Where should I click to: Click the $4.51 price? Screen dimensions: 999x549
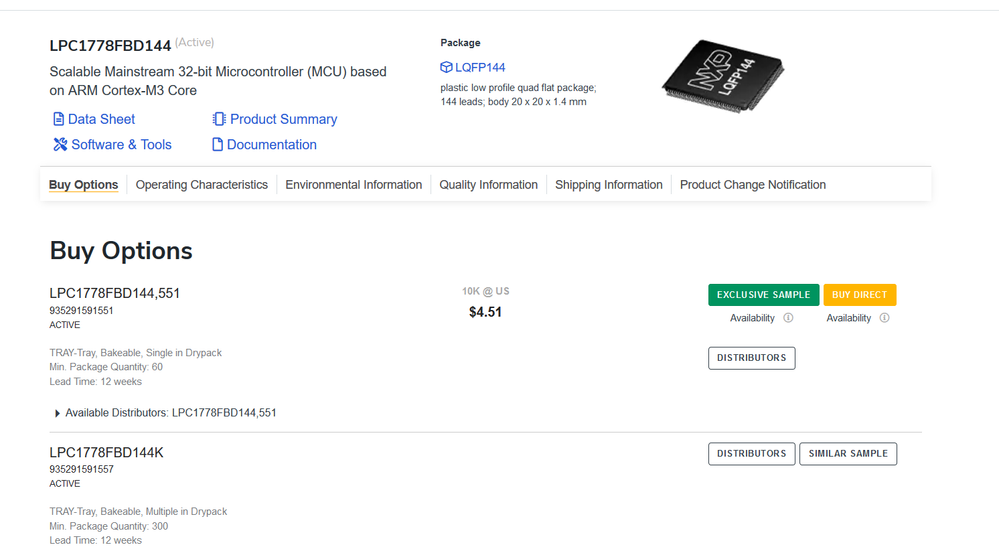coord(485,312)
